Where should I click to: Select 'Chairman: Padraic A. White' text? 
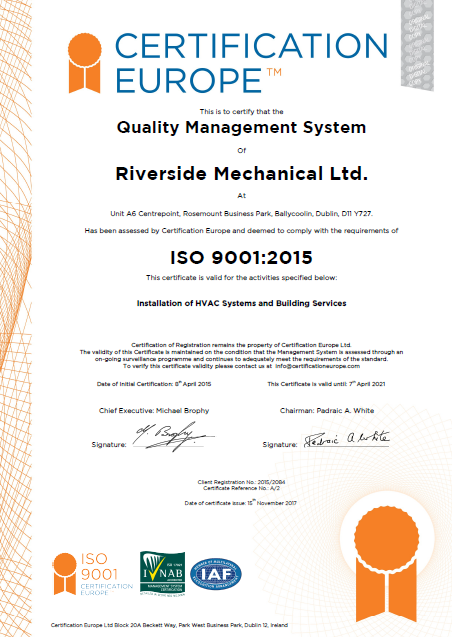click(x=327, y=411)
